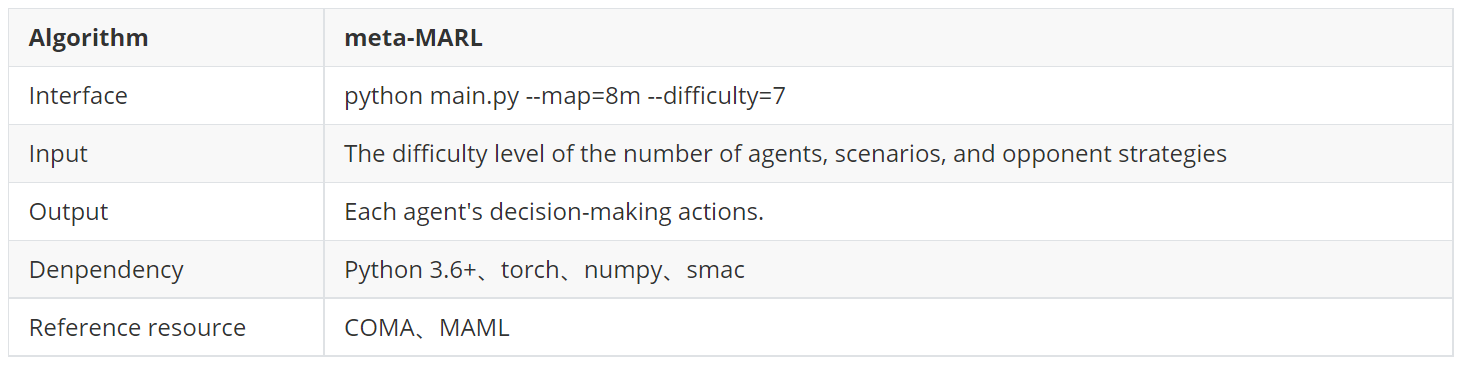Click the MAML reference
This screenshot has width=1472, height=365.
(474, 328)
